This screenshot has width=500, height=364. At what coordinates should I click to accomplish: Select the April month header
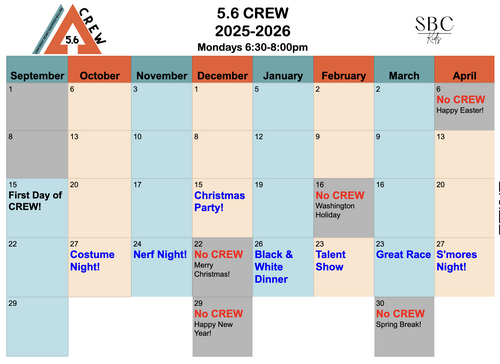point(464,69)
